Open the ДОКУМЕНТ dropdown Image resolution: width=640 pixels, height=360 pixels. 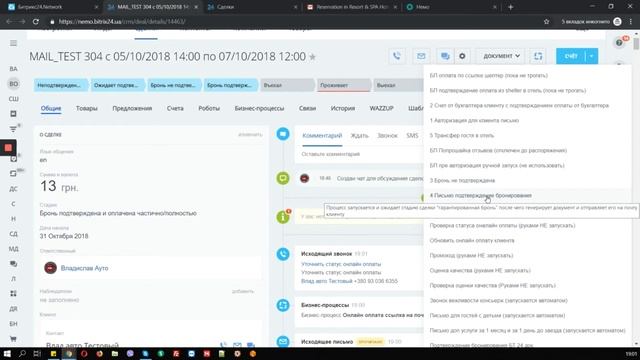click(501, 56)
